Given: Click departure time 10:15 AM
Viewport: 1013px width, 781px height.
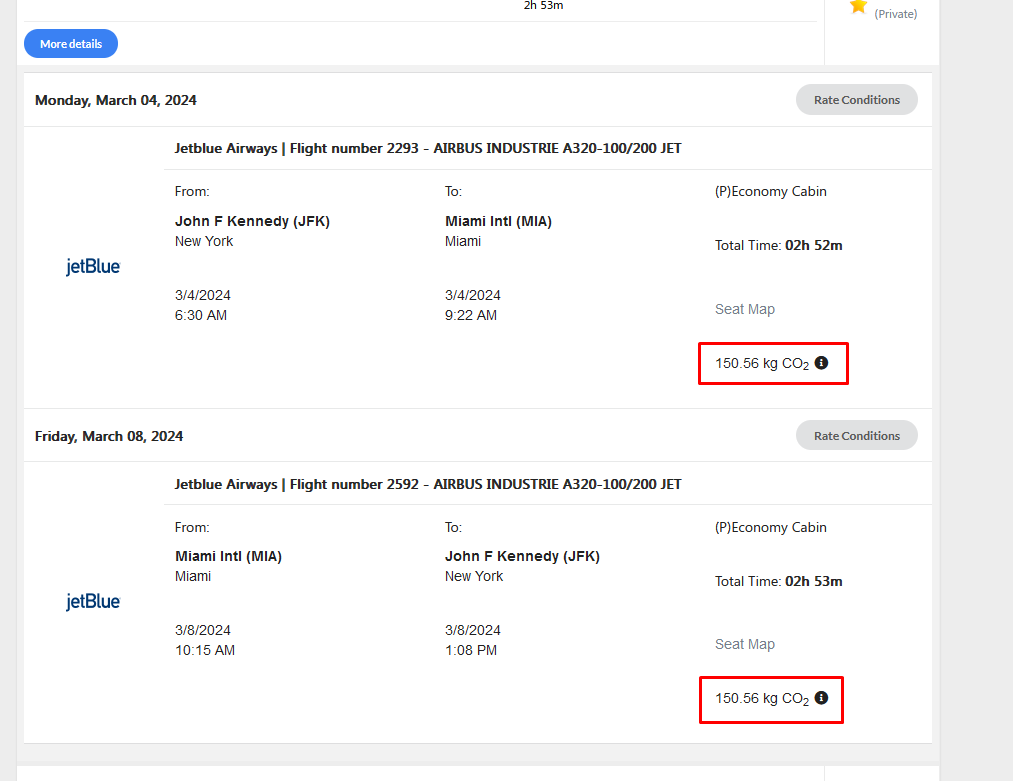Looking at the screenshot, I should pyautogui.click(x=205, y=651).
